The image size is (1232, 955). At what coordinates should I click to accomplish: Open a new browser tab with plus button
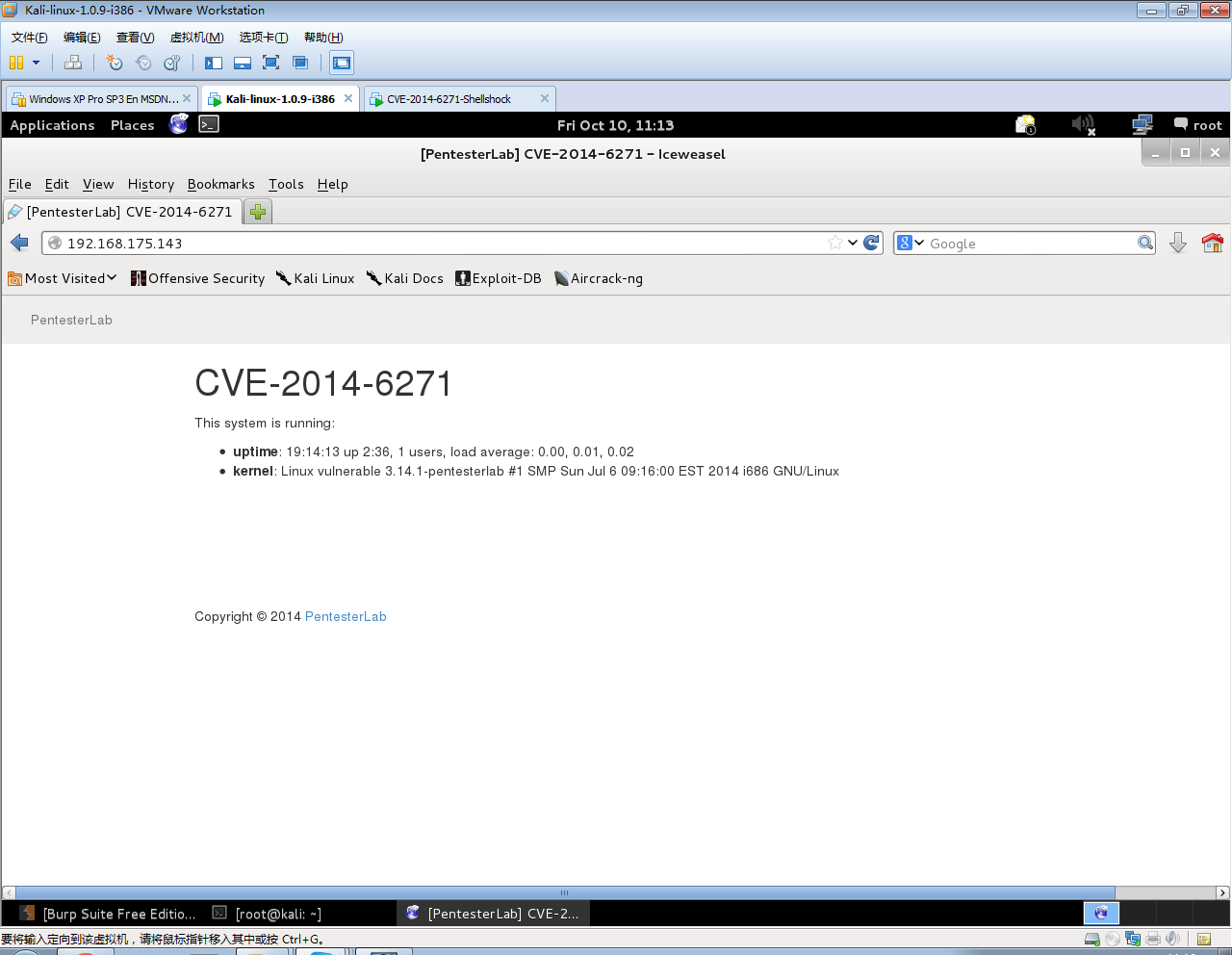258,212
